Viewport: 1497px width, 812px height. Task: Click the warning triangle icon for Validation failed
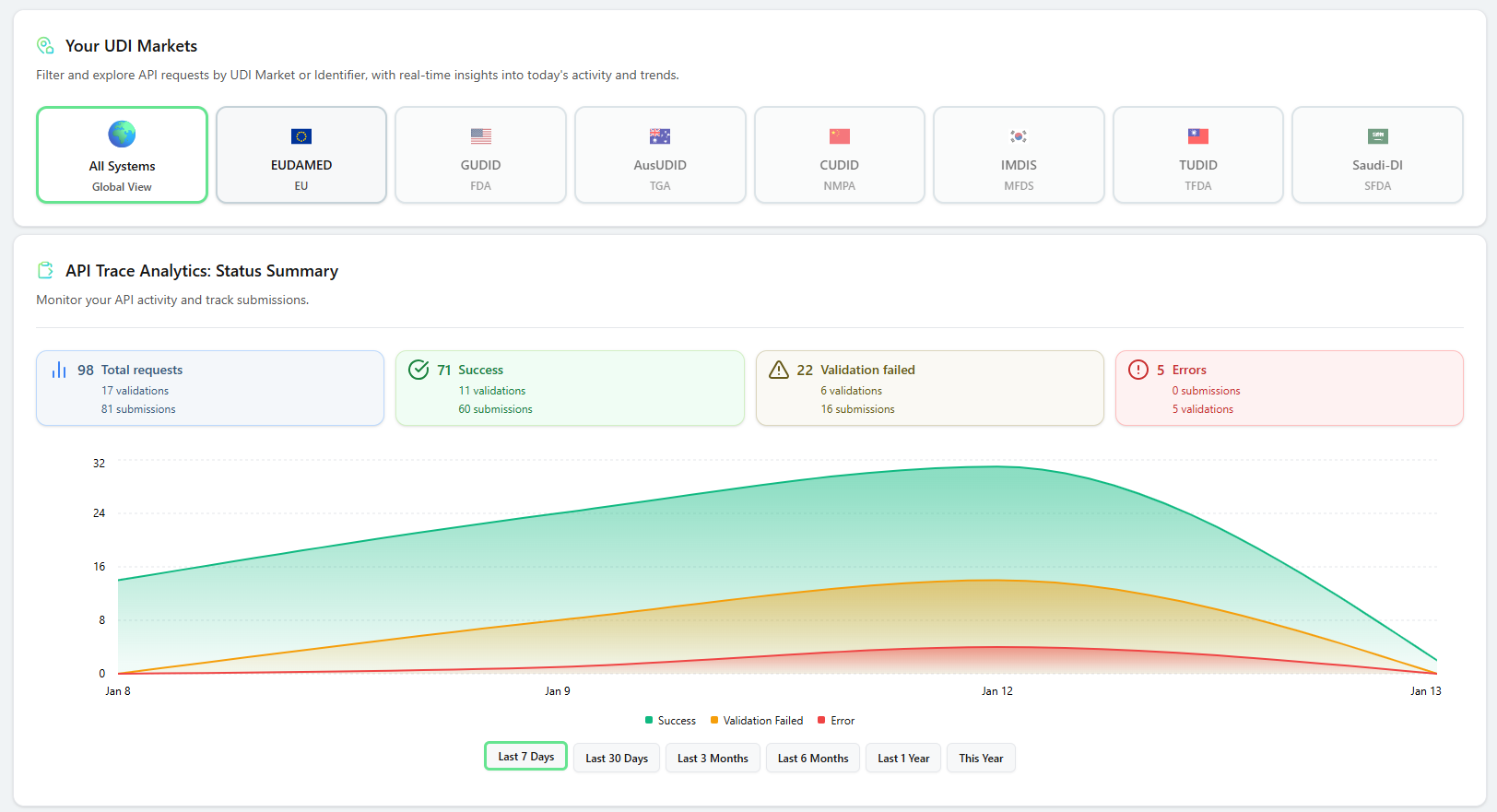pos(779,370)
